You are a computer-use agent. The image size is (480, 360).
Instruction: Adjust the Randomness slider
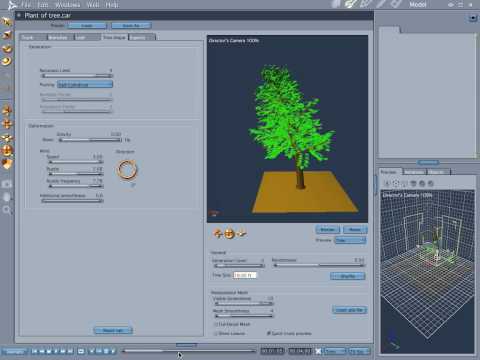coord(319,265)
